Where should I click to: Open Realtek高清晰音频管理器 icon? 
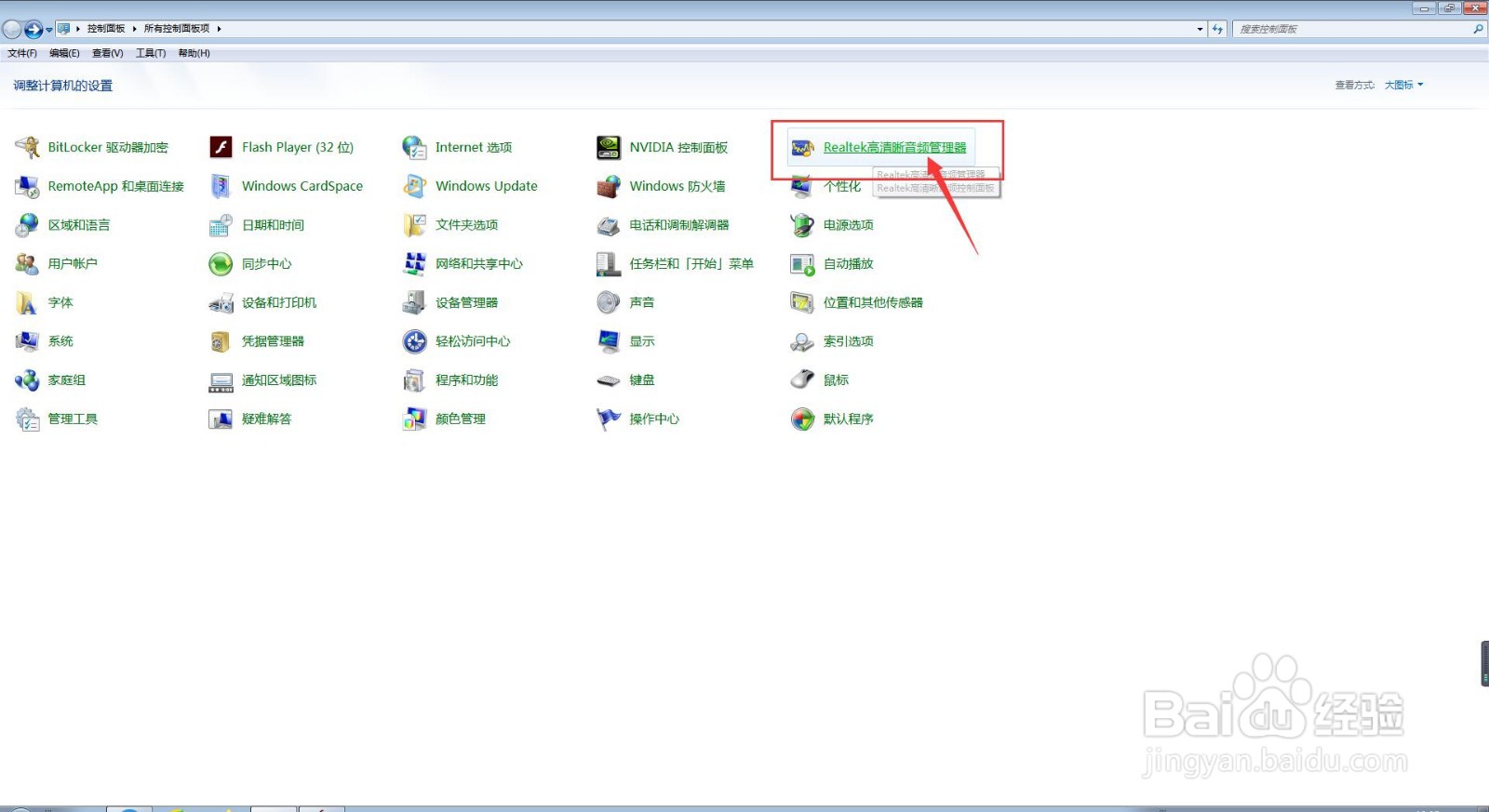(x=802, y=148)
